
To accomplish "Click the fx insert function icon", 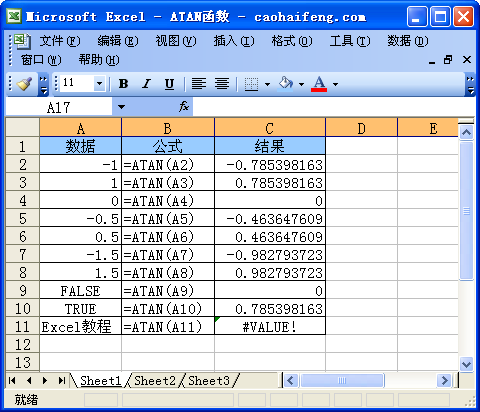I will tap(184, 107).
